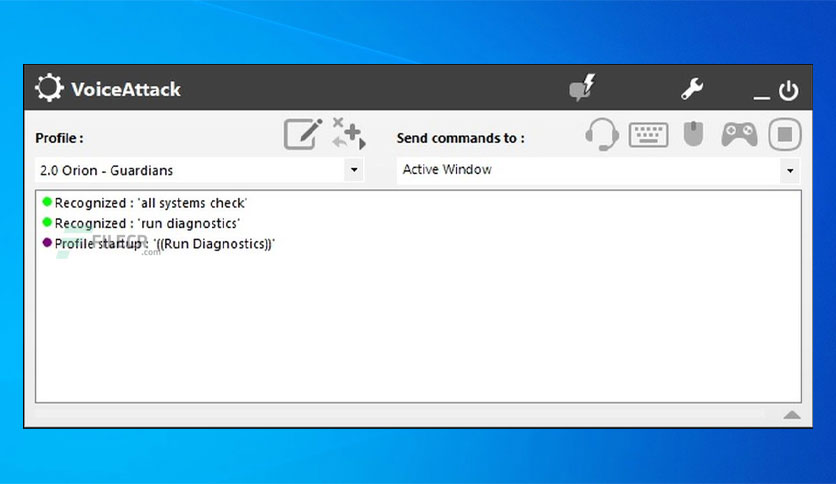
Task: Click the green dot beside 'all systems check'
Action: pyautogui.click(x=47, y=201)
